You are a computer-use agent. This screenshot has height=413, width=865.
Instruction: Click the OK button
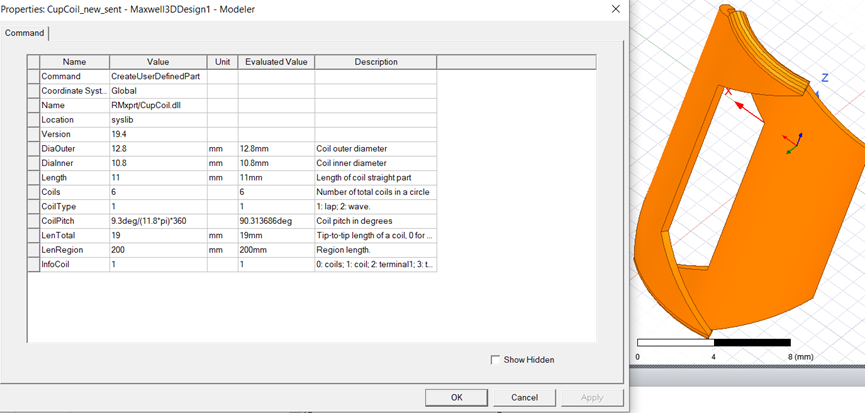coord(456,397)
